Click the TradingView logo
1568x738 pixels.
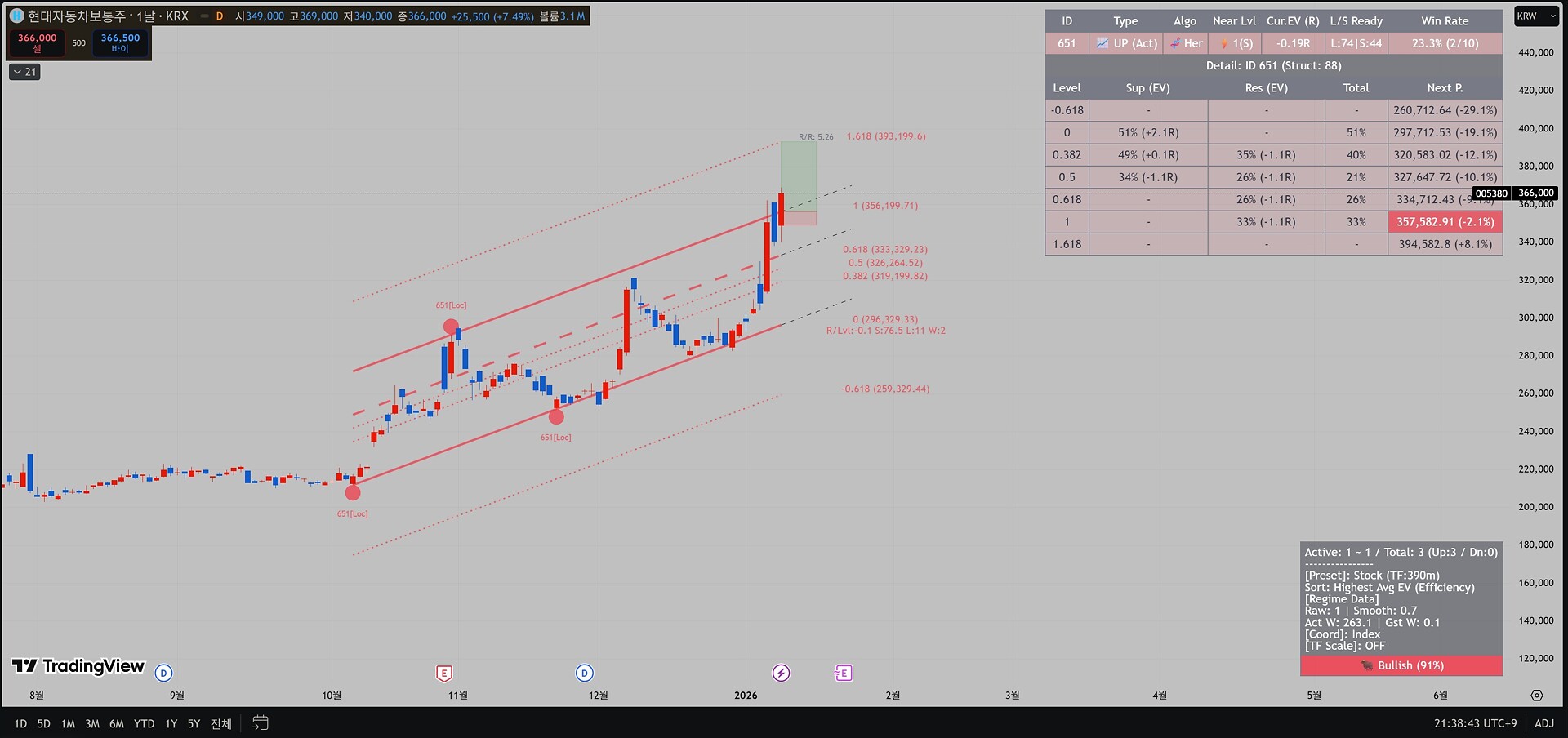click(78, 666)
